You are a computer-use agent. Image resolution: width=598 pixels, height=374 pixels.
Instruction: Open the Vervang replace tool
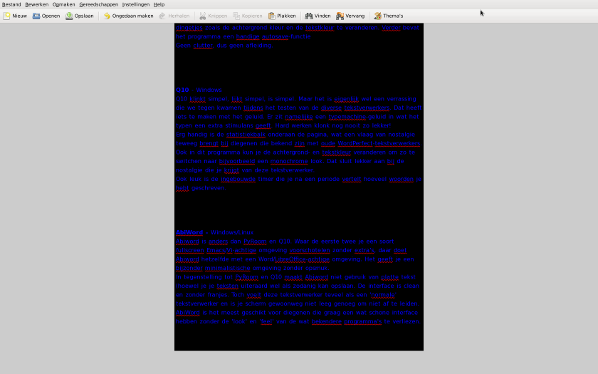340,16
